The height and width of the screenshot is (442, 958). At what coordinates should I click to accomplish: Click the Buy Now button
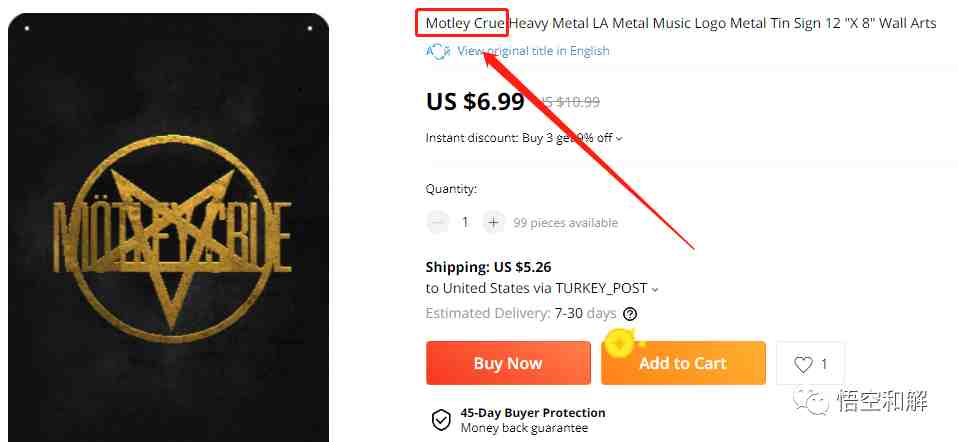pos(508,363)
